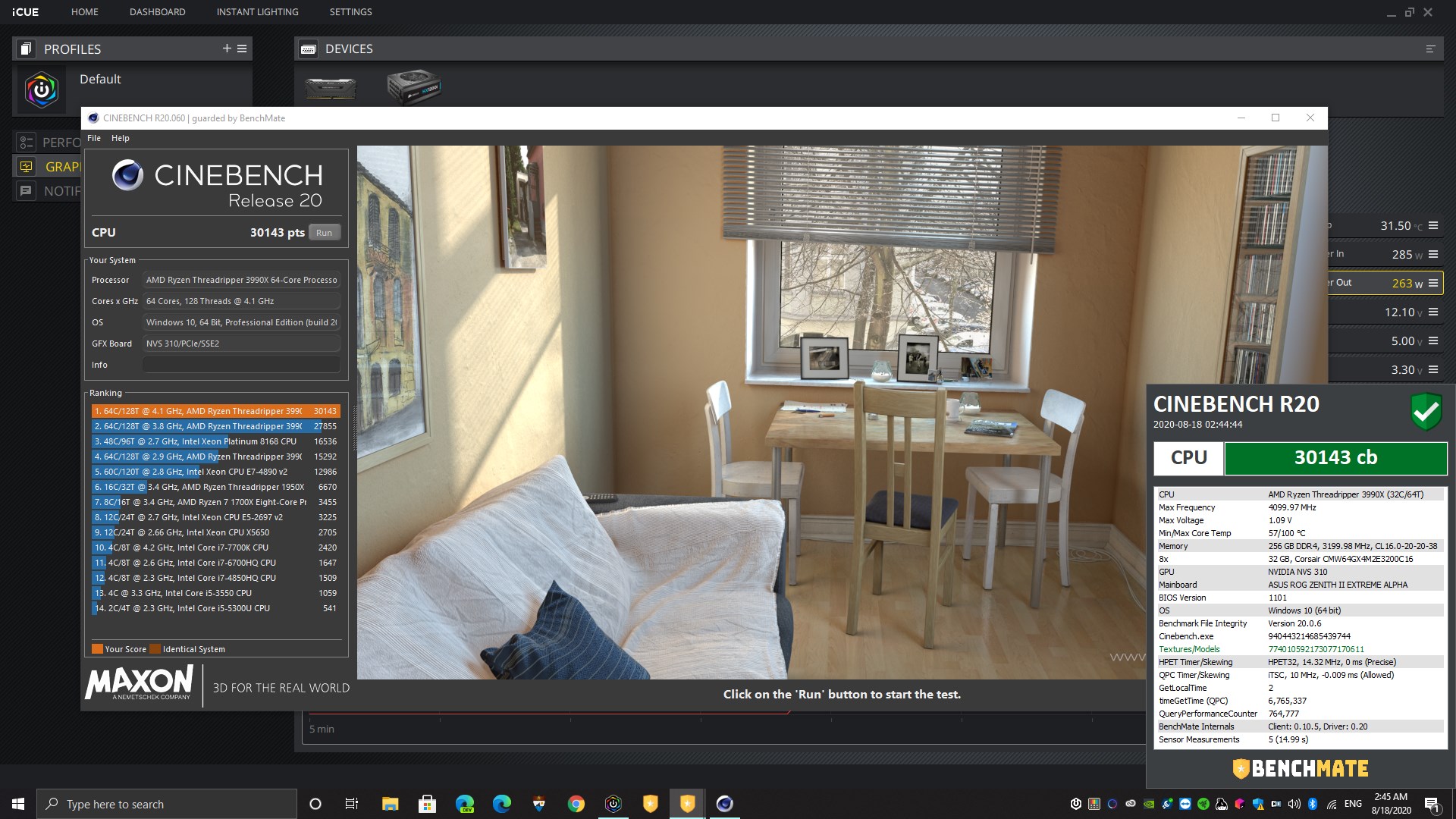Click the Processor name field
The height and width of the screenshot is (819, 1456).
(x=241, y=280)
